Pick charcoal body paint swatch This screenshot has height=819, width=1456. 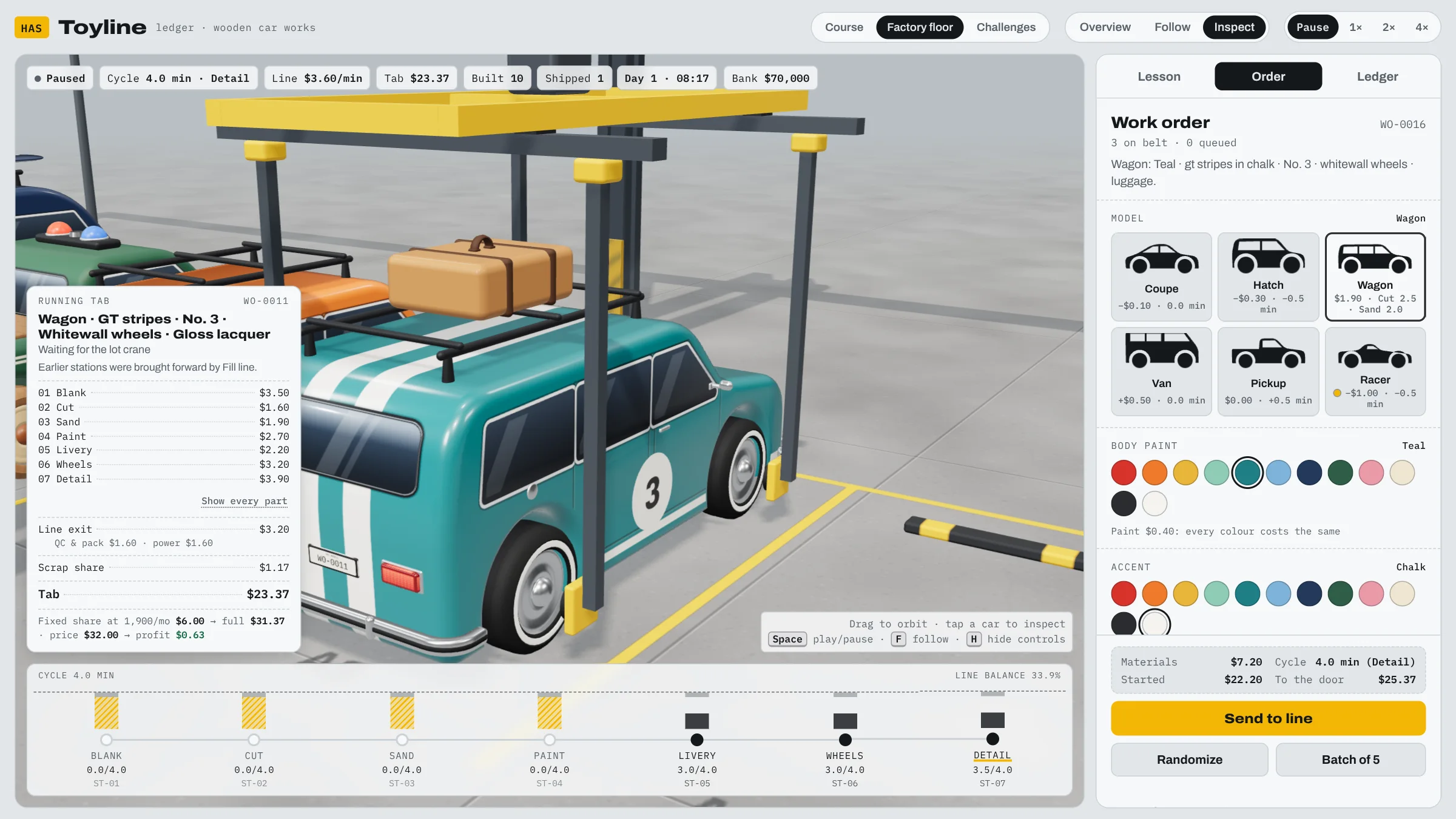click(1124, 504)
